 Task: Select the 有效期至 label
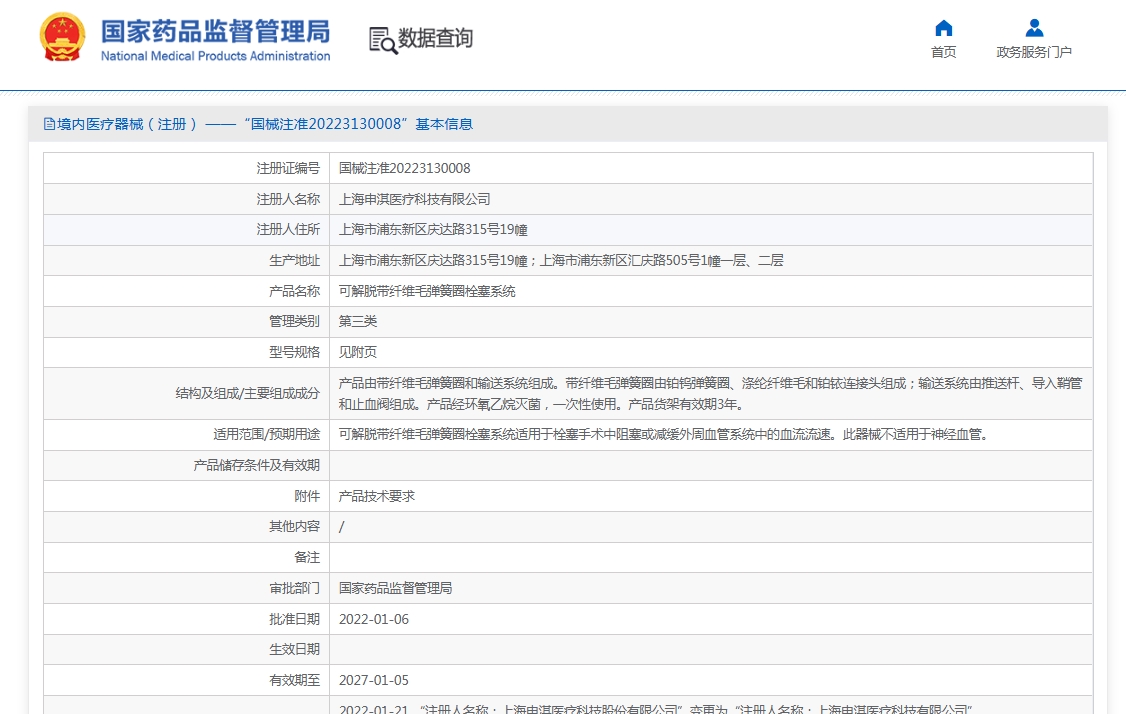pos(294,680)
